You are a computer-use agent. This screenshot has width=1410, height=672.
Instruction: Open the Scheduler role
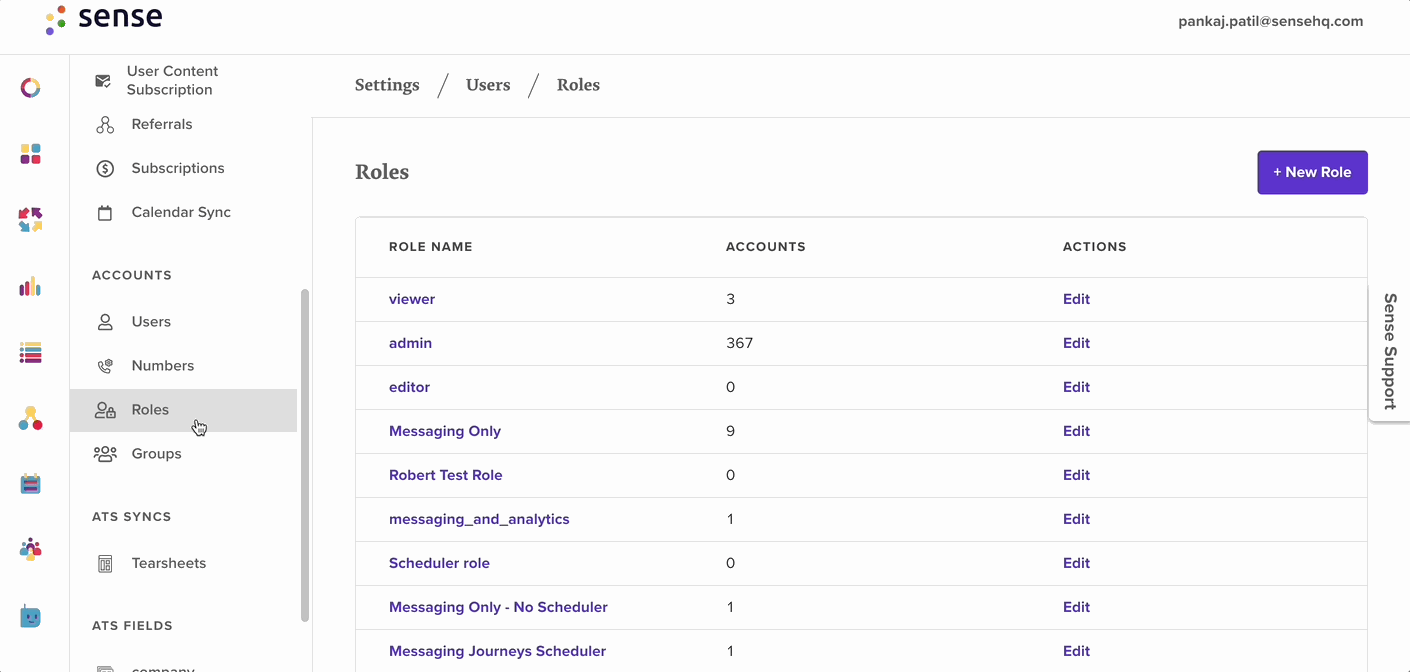tap(439, 563)
